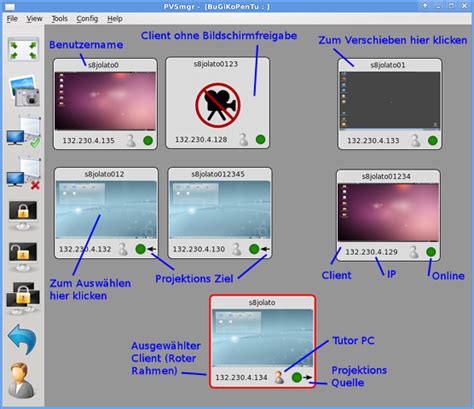Open the Tools menu
The width and height of the screenshot is (474, 409).
59,19
